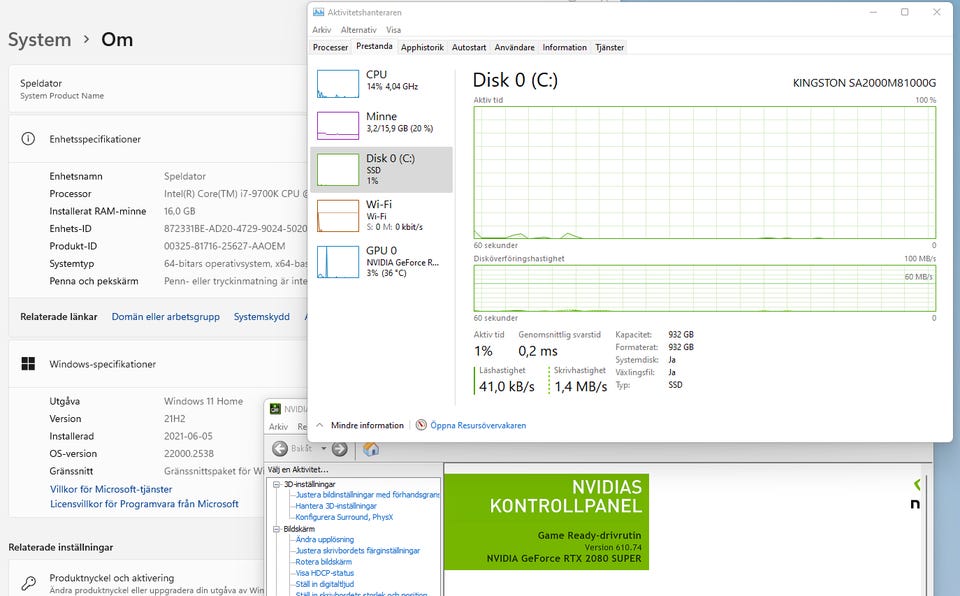Select the CPU performance graph thumbnail
Viewport: 960px width, 596px height.
click(x=338, y=84)
